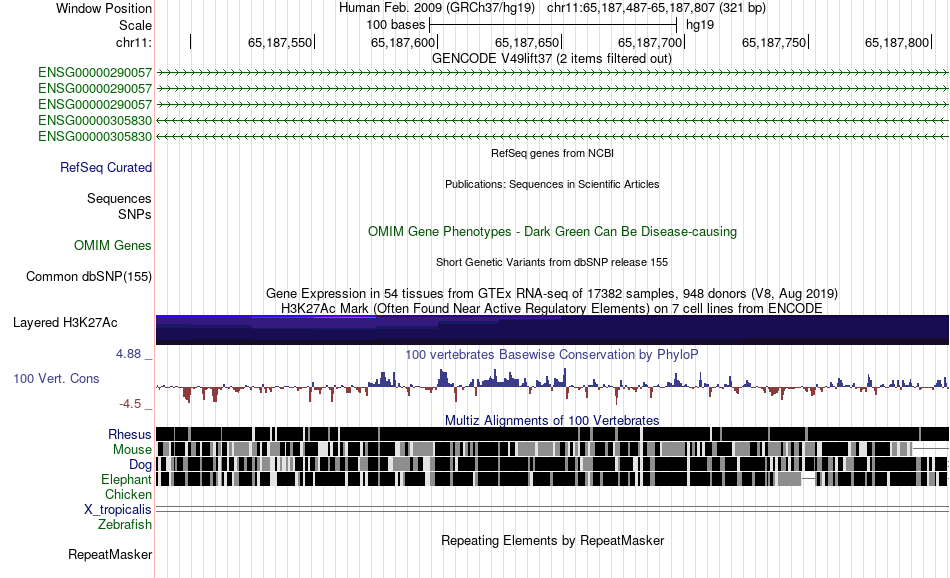Click the Layered H3K27Ac signal band
Screen dimensions: 950x578
[x=552, y=330]
